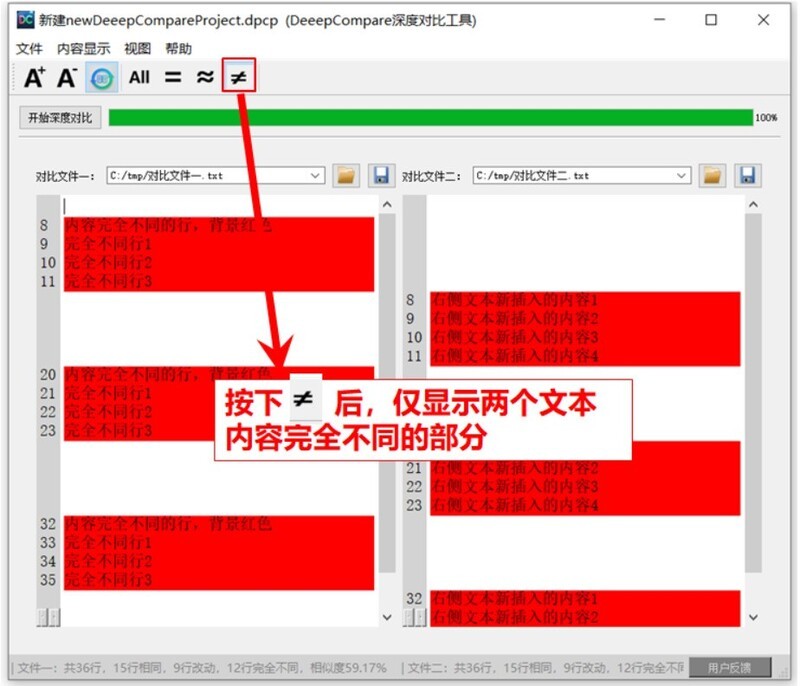Click the left pane horizontal scroll handle
Viewport: 800px width, 686px height.
point(48,617)
